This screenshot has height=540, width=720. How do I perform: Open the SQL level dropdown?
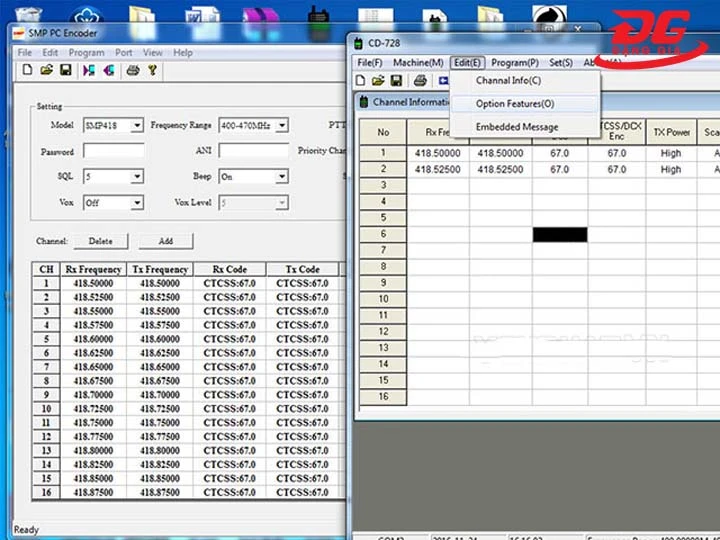click(136, 177)
